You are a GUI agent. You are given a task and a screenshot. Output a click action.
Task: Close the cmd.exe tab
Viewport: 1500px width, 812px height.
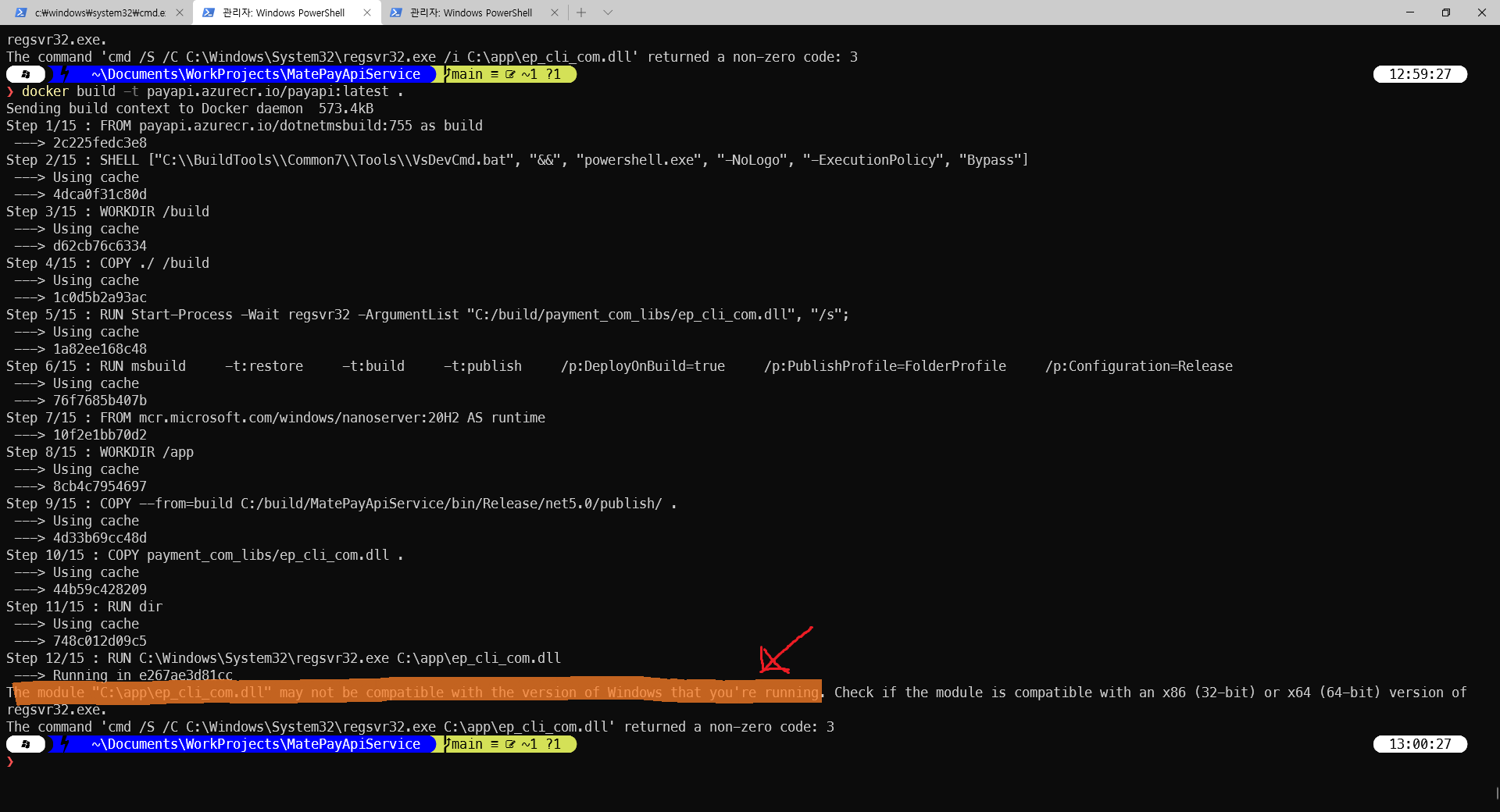pyautogui.click(x=180, y=12)
